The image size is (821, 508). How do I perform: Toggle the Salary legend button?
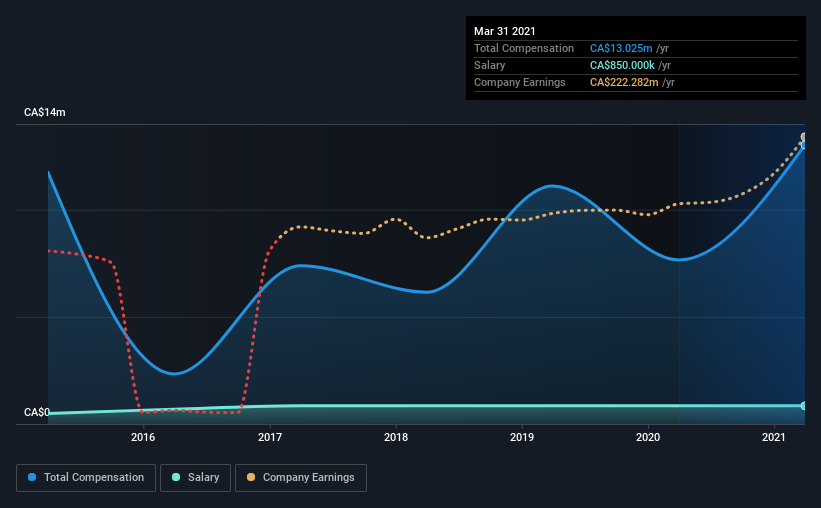(x=195, y=478)
